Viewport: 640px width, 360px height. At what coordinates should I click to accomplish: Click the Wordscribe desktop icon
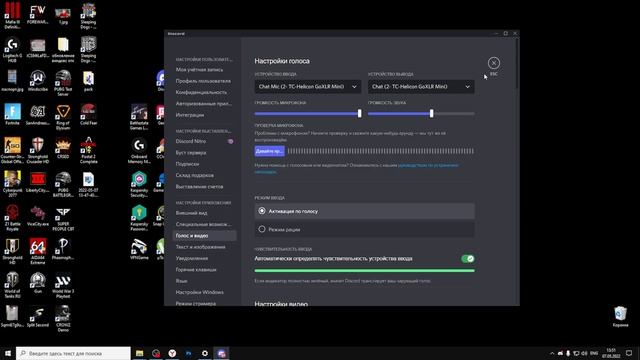pos(38,81)
